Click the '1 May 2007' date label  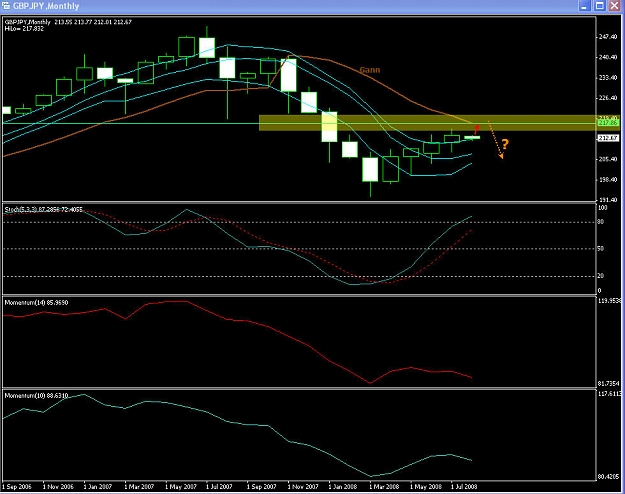pyautogui.click(x=181, y=487)
